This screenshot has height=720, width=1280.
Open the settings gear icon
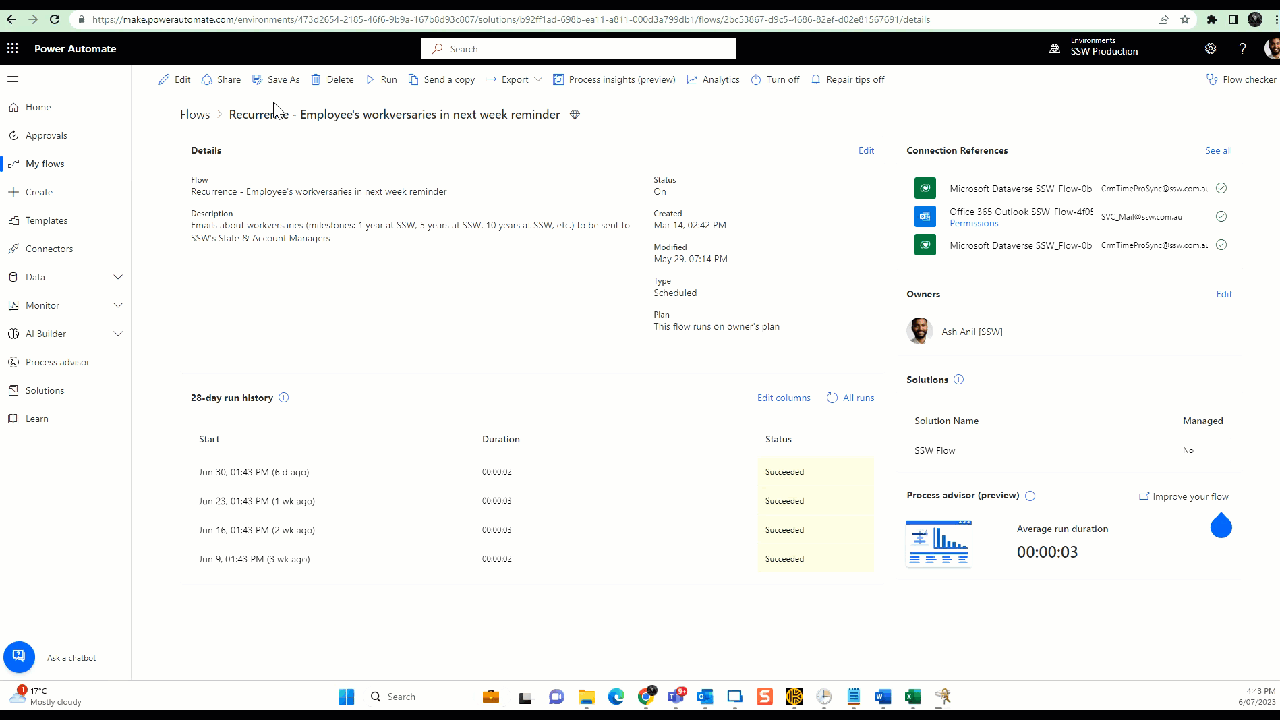click(1211, 48)
